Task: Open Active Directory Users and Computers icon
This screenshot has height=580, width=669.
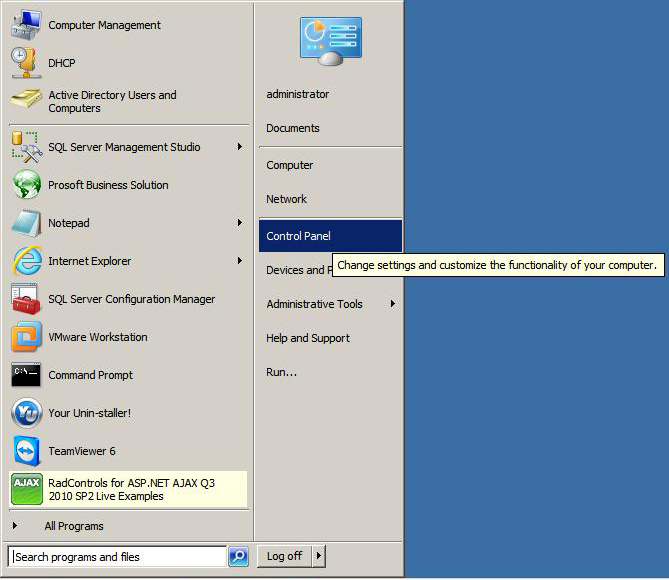Action: click(x=26, y=101)
